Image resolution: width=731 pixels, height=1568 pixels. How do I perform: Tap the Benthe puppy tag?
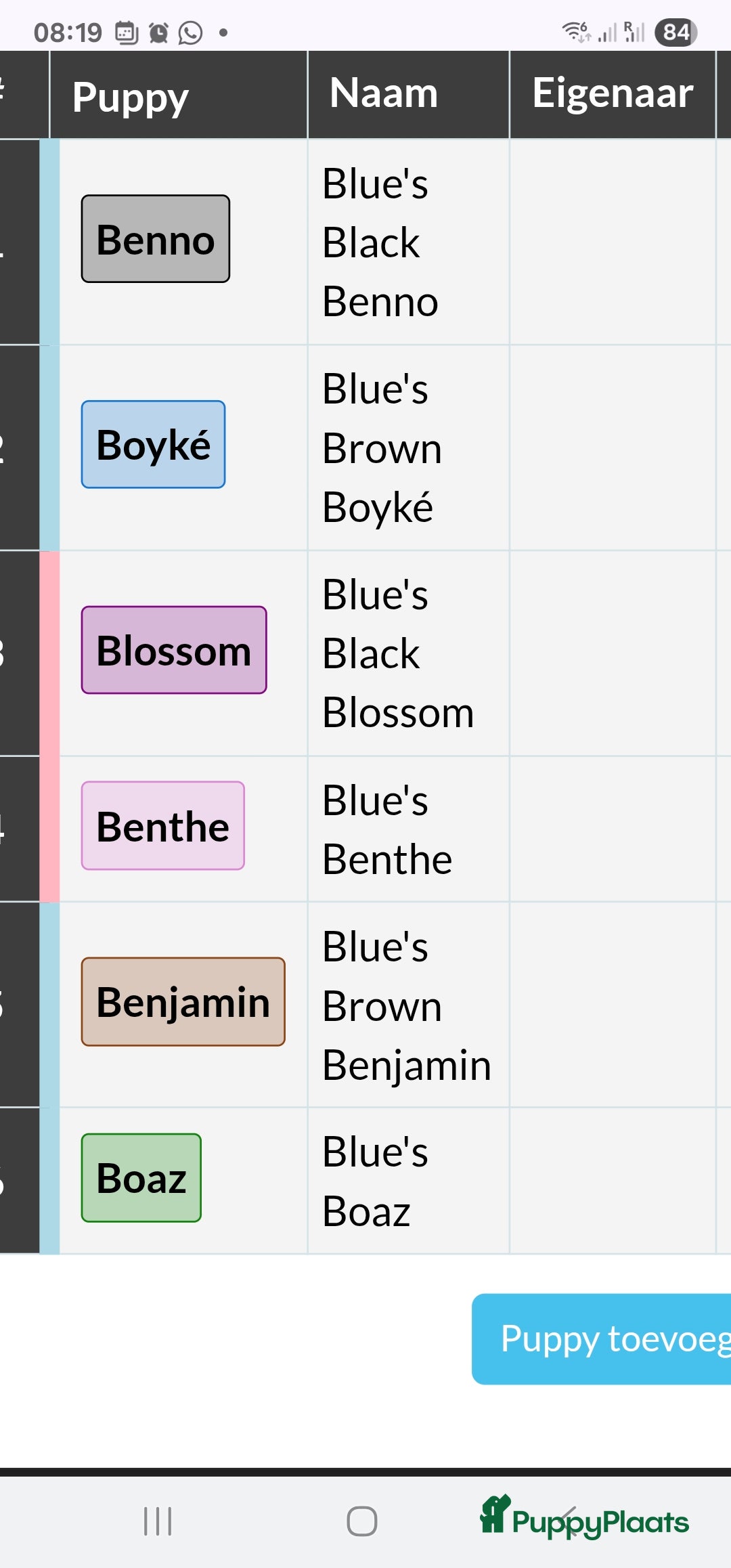pyautogui.click(x=163, y=826)
